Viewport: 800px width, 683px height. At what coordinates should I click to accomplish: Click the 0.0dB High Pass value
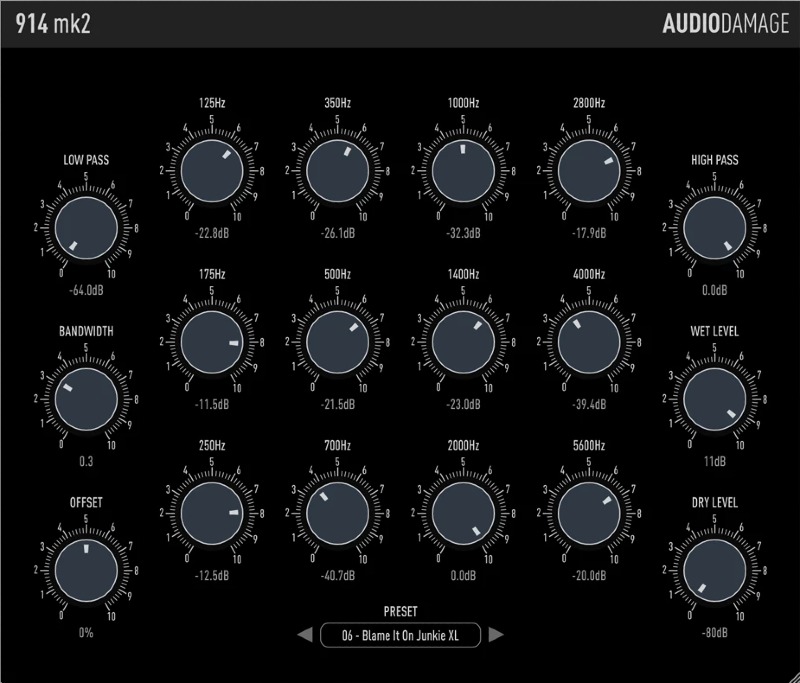pyautogui.click(x=714, y=290)
